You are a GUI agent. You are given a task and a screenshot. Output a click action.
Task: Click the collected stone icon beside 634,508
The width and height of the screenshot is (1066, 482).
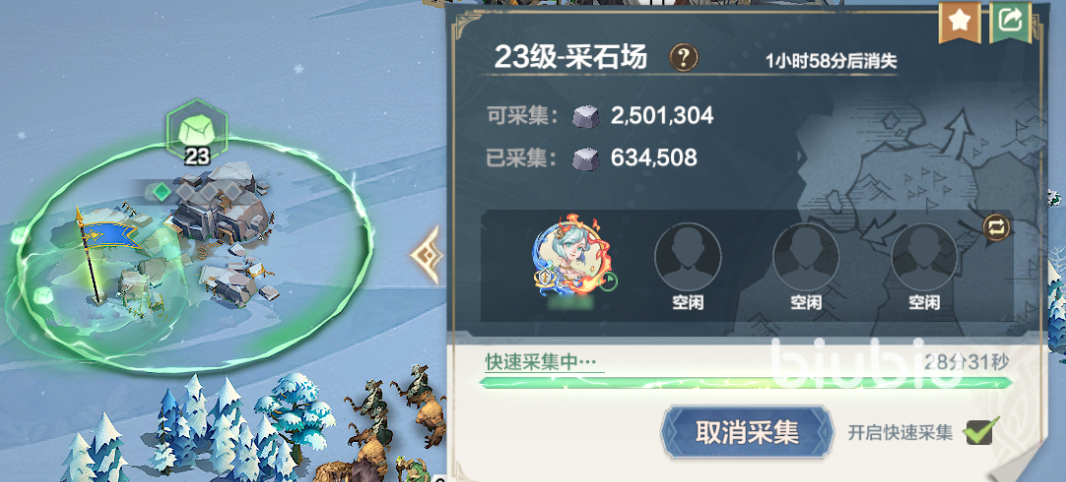click(586, 158)
